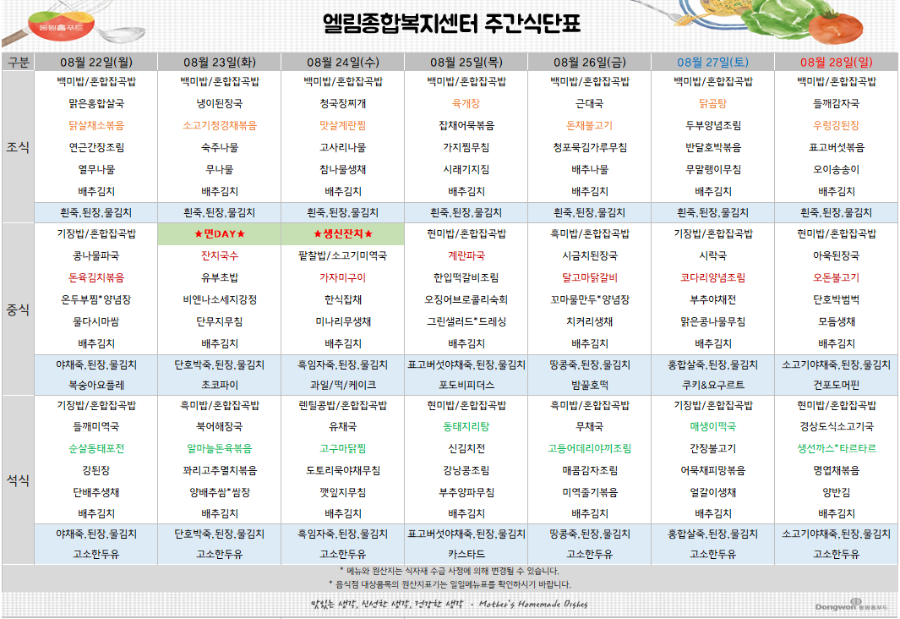Click the green 동태지리탕 cell
The image size is (900, 619).
pos(466,427)
